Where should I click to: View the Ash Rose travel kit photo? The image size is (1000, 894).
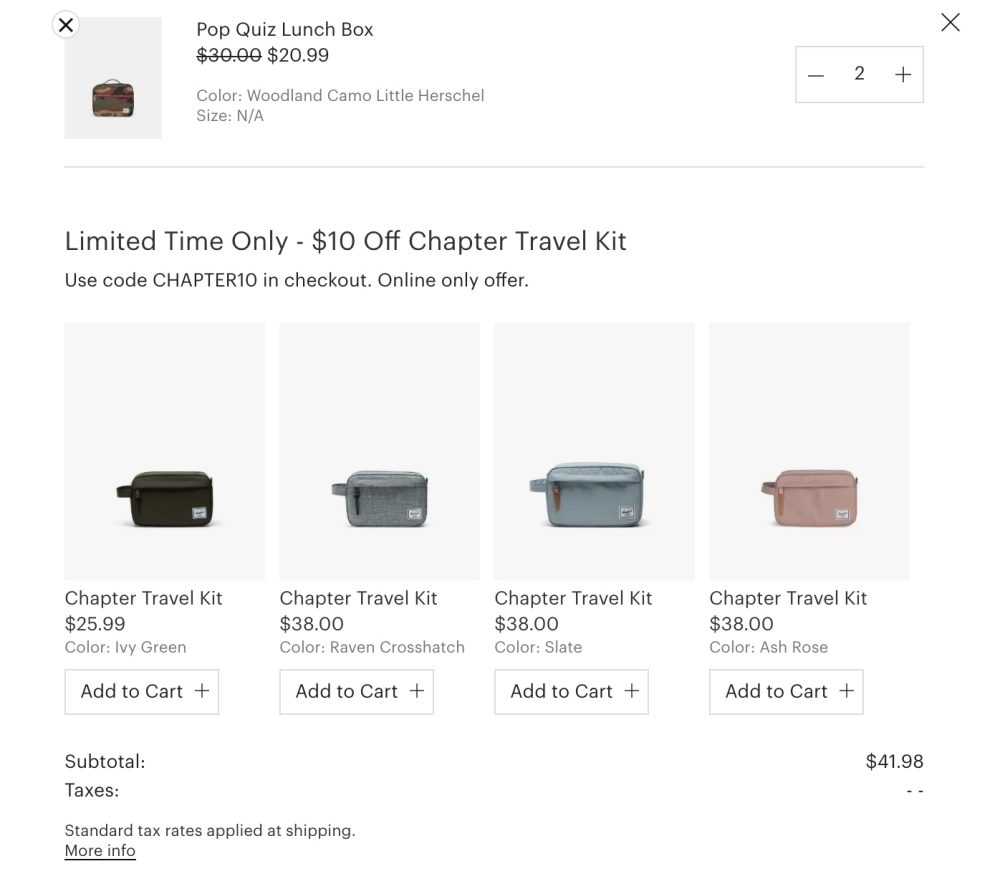point(809,449)
